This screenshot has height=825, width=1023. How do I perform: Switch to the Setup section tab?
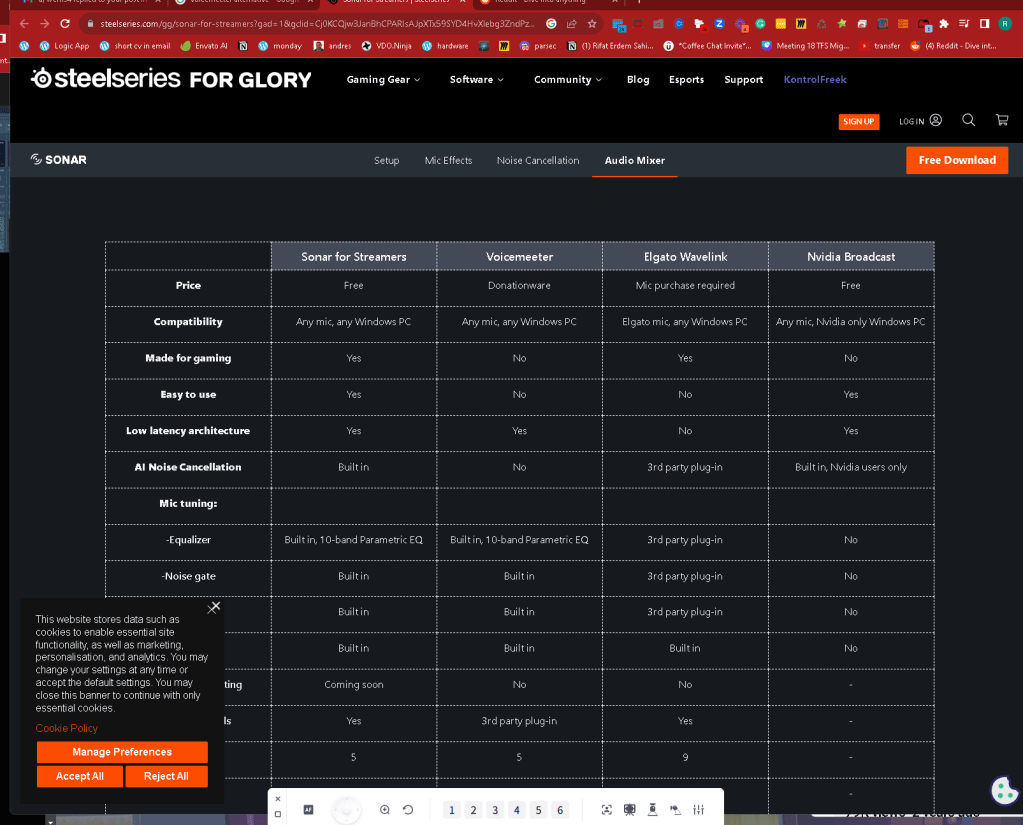(386, 160)
